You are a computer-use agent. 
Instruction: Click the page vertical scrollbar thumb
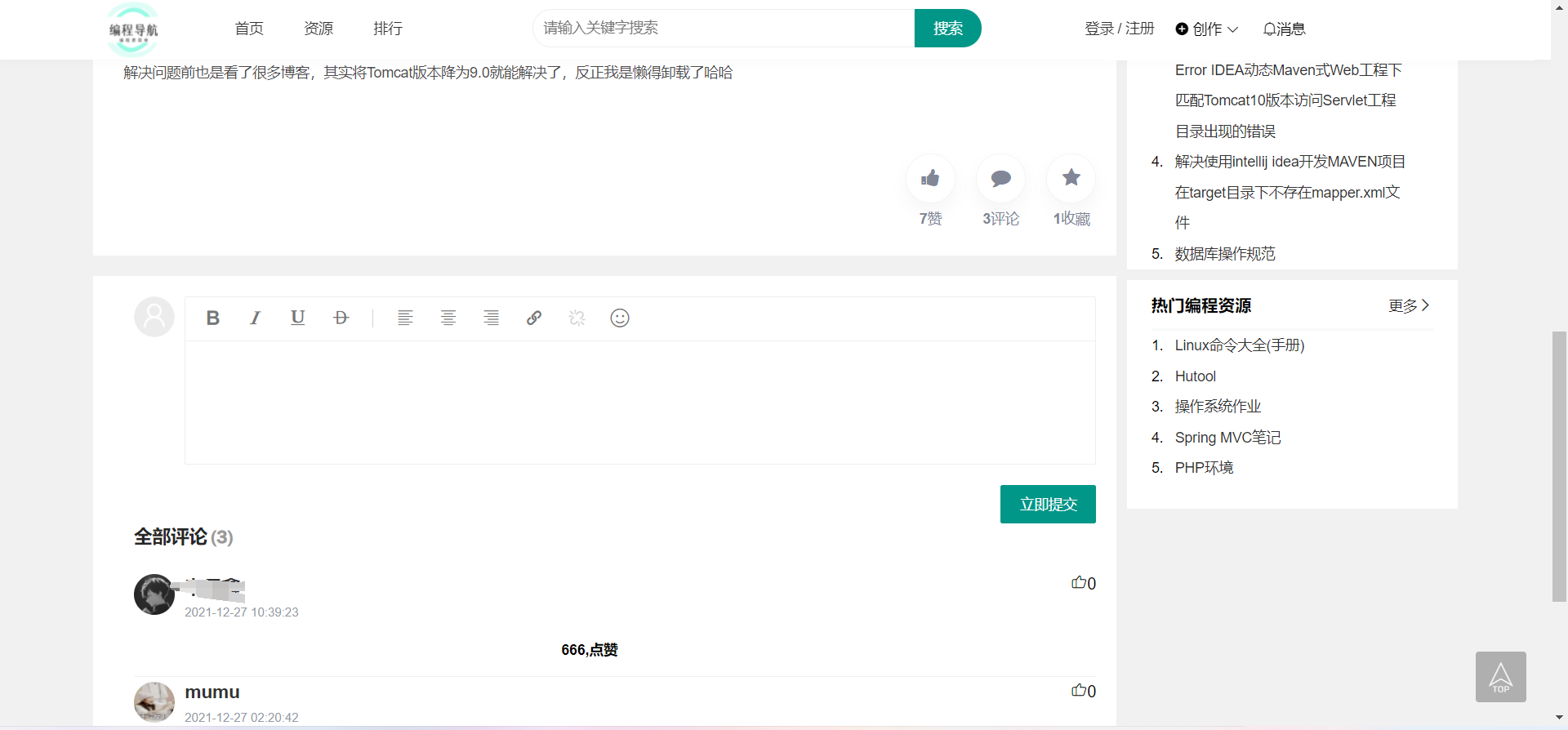pyautogui.click(x=1559, y=466)
